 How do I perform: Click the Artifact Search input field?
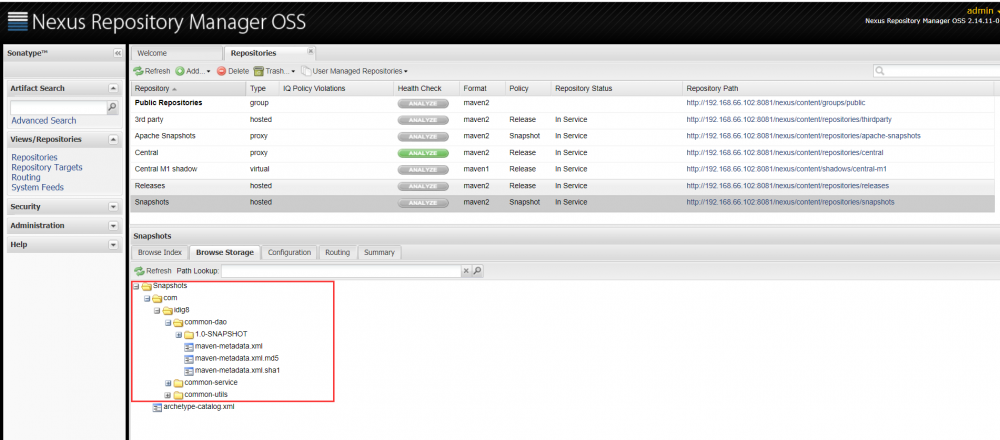pyautogui.click(x=58, y=107)
